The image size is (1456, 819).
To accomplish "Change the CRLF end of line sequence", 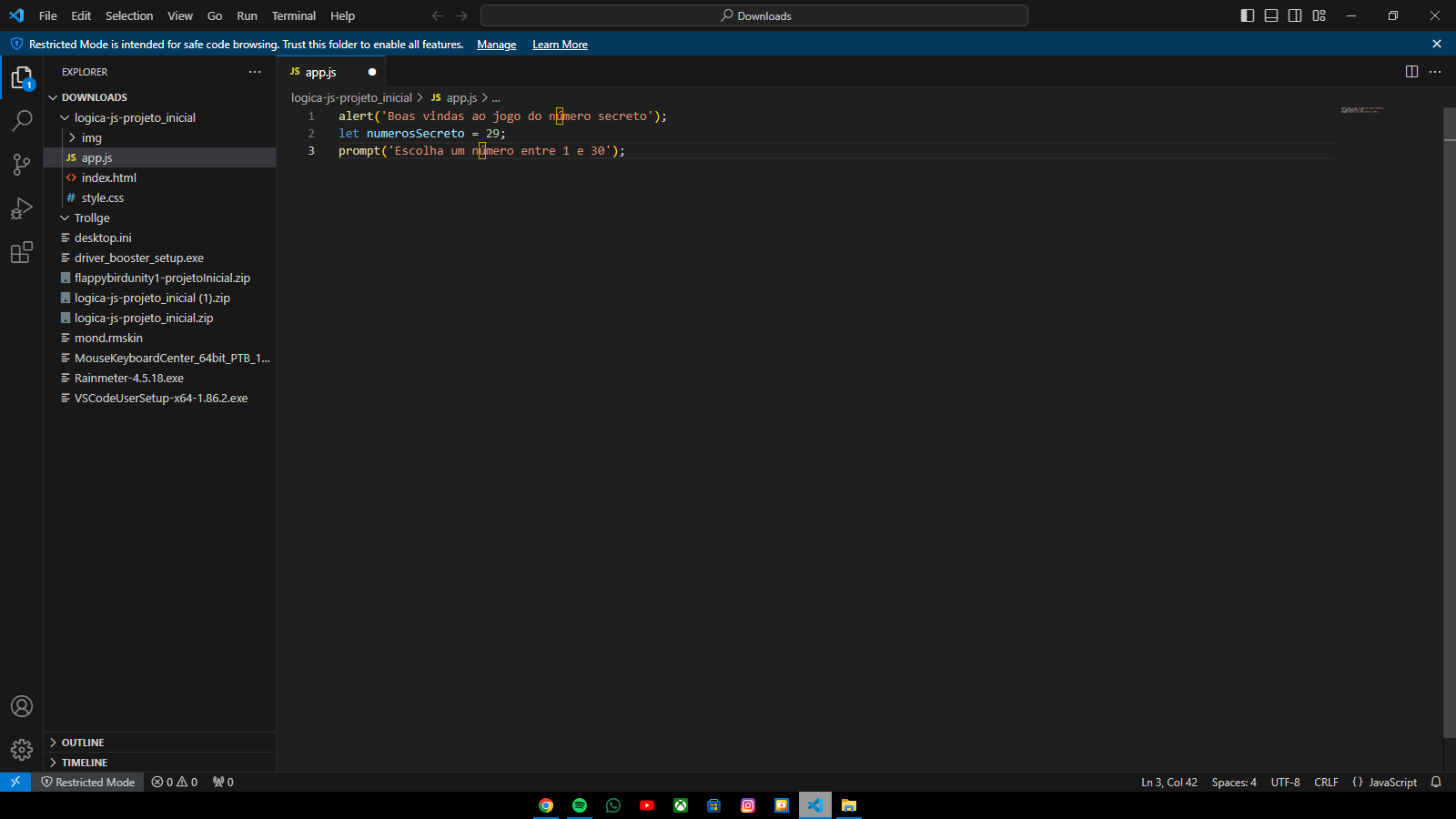I will [1326, 782].
